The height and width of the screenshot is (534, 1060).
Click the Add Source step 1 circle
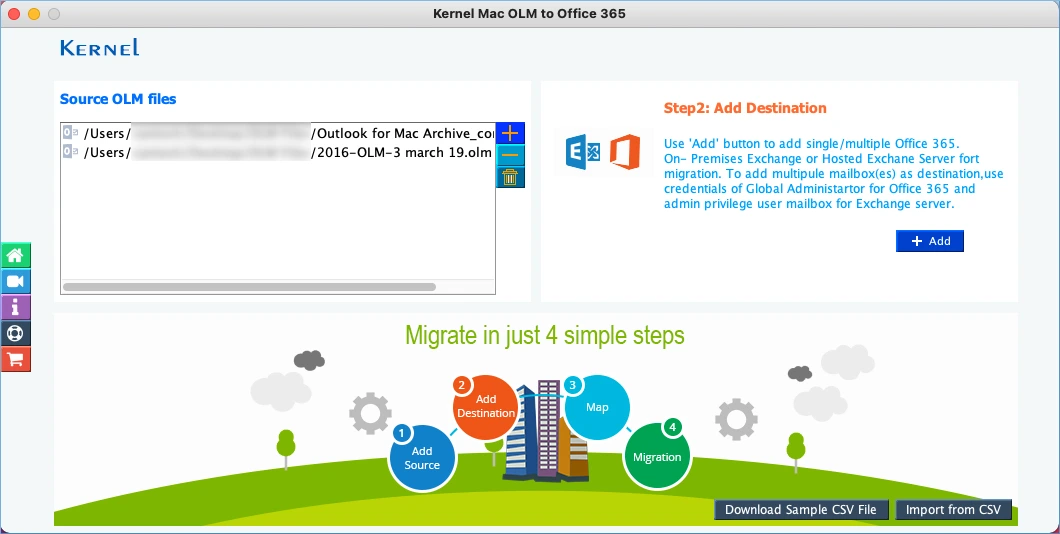click(x=423, y=458)
